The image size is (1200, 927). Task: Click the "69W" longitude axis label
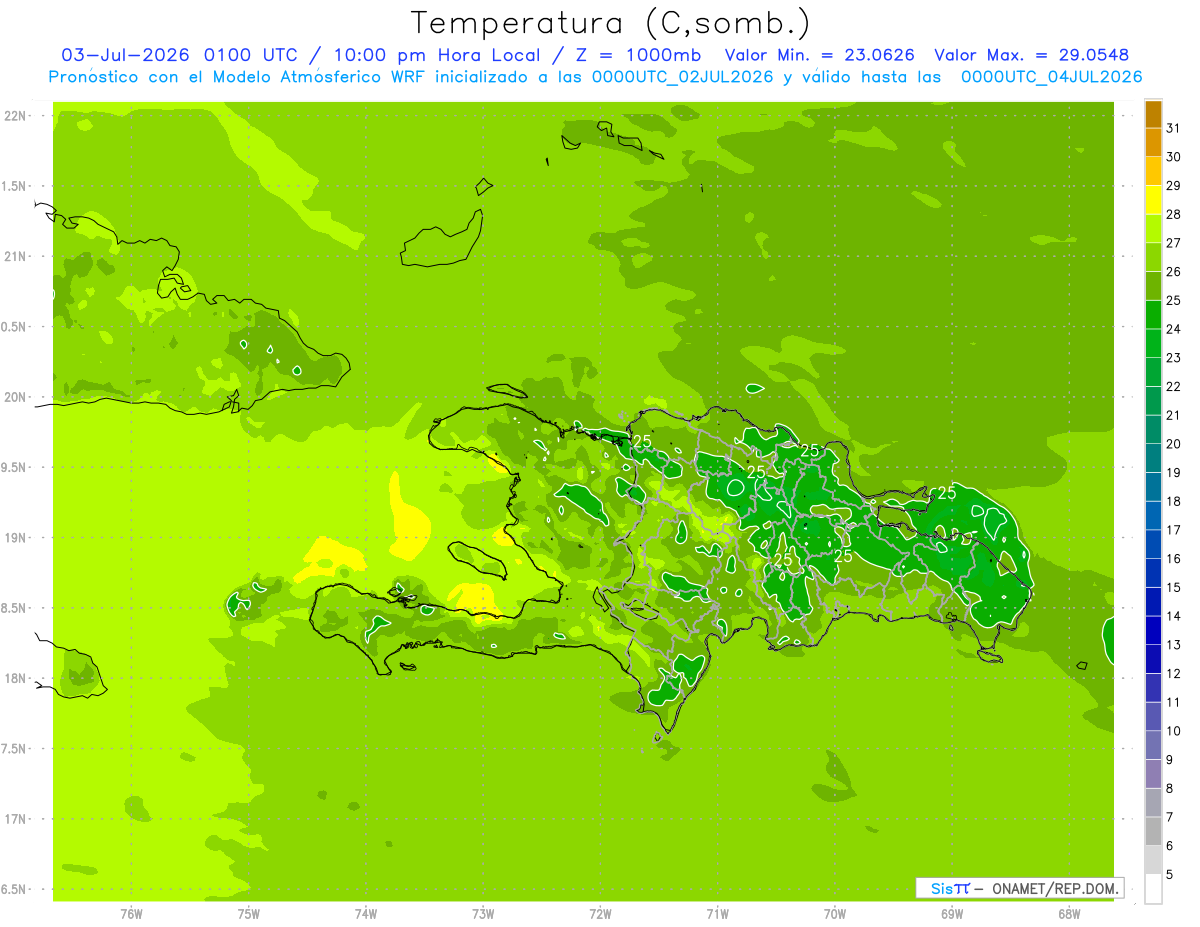952,914
